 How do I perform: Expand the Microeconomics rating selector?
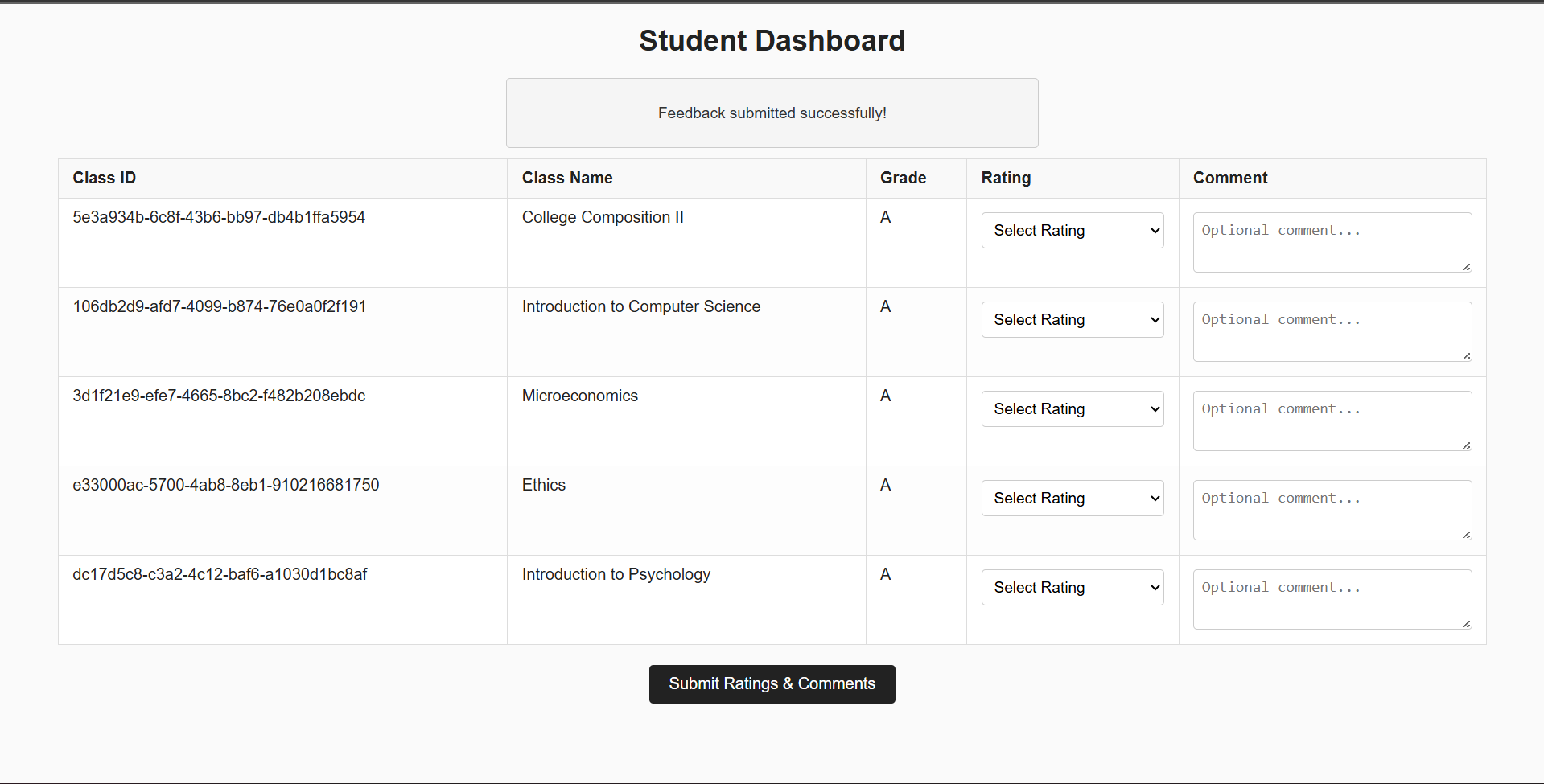pos(1072,409)
